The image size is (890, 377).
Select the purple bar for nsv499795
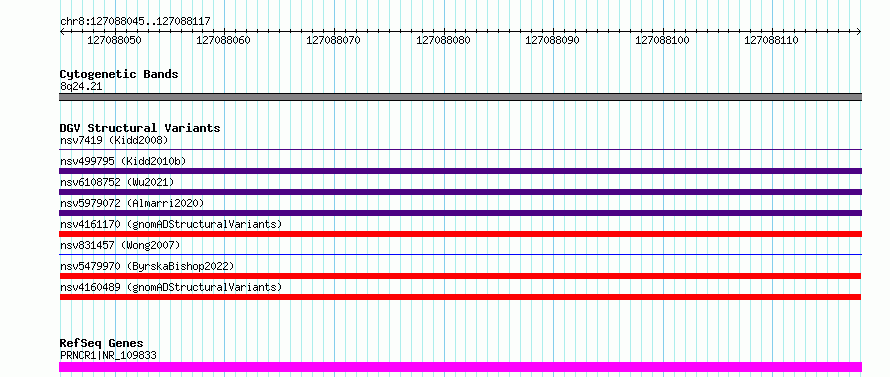(460, 171)
